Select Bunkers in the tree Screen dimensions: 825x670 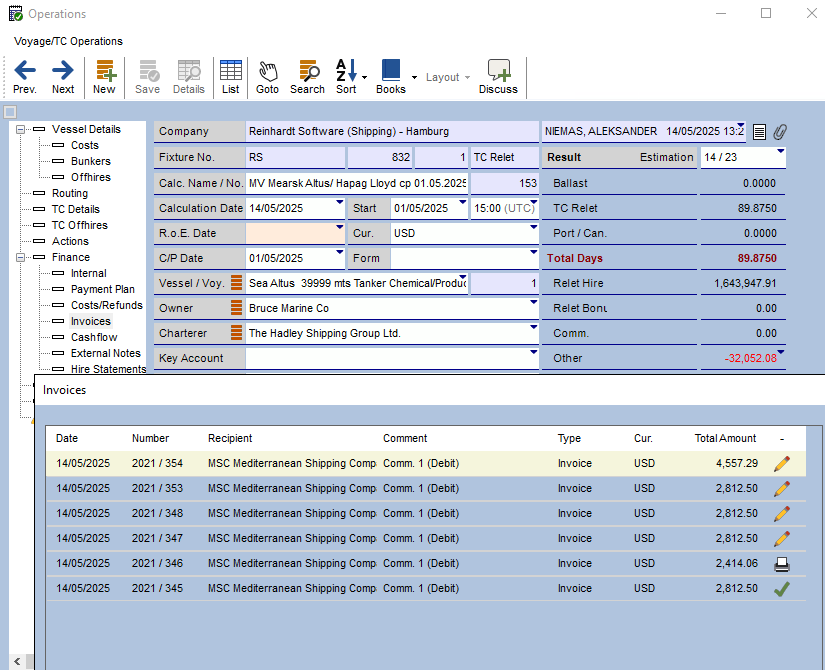click(90, 161)
